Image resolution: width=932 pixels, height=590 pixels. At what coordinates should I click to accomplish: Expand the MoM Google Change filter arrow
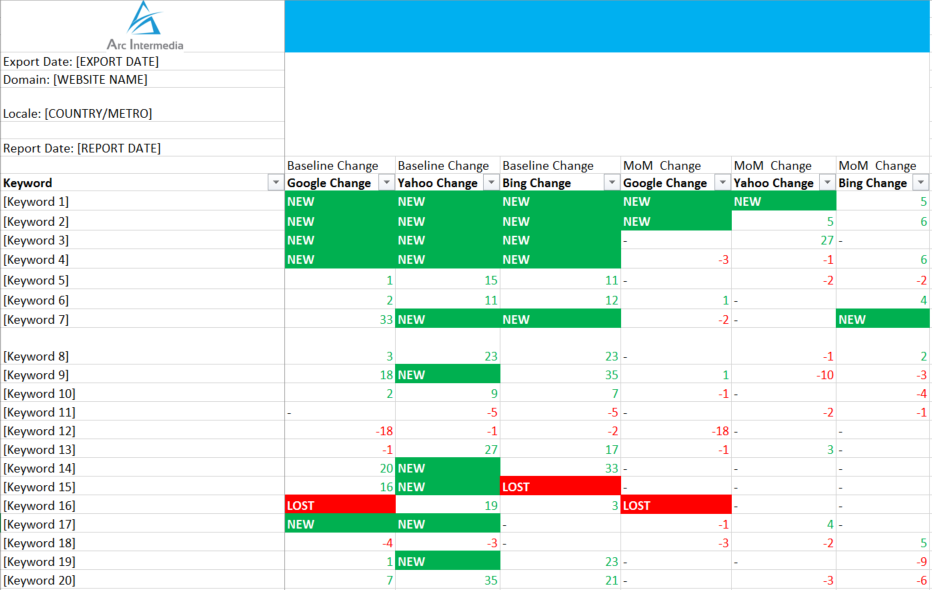click(x=722, y=183)
